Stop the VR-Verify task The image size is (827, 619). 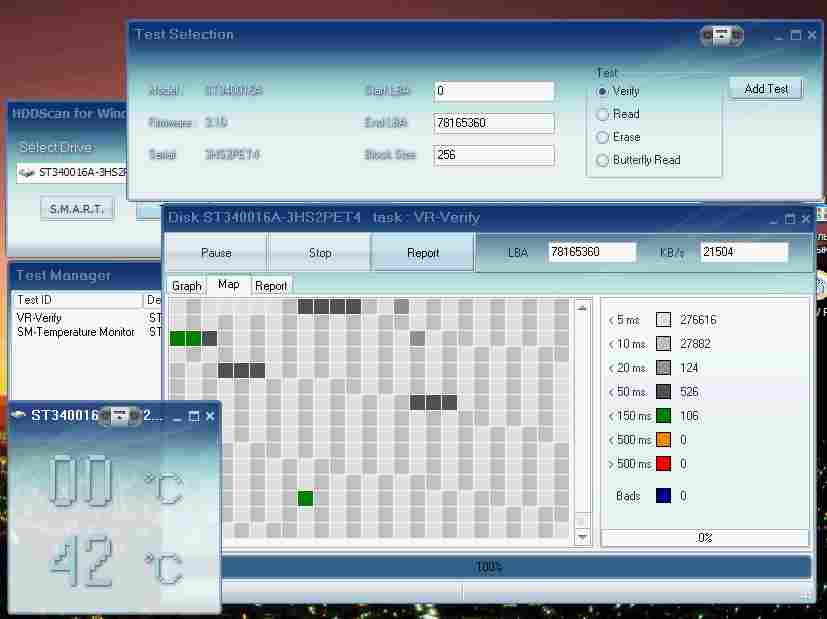point(320,253)
